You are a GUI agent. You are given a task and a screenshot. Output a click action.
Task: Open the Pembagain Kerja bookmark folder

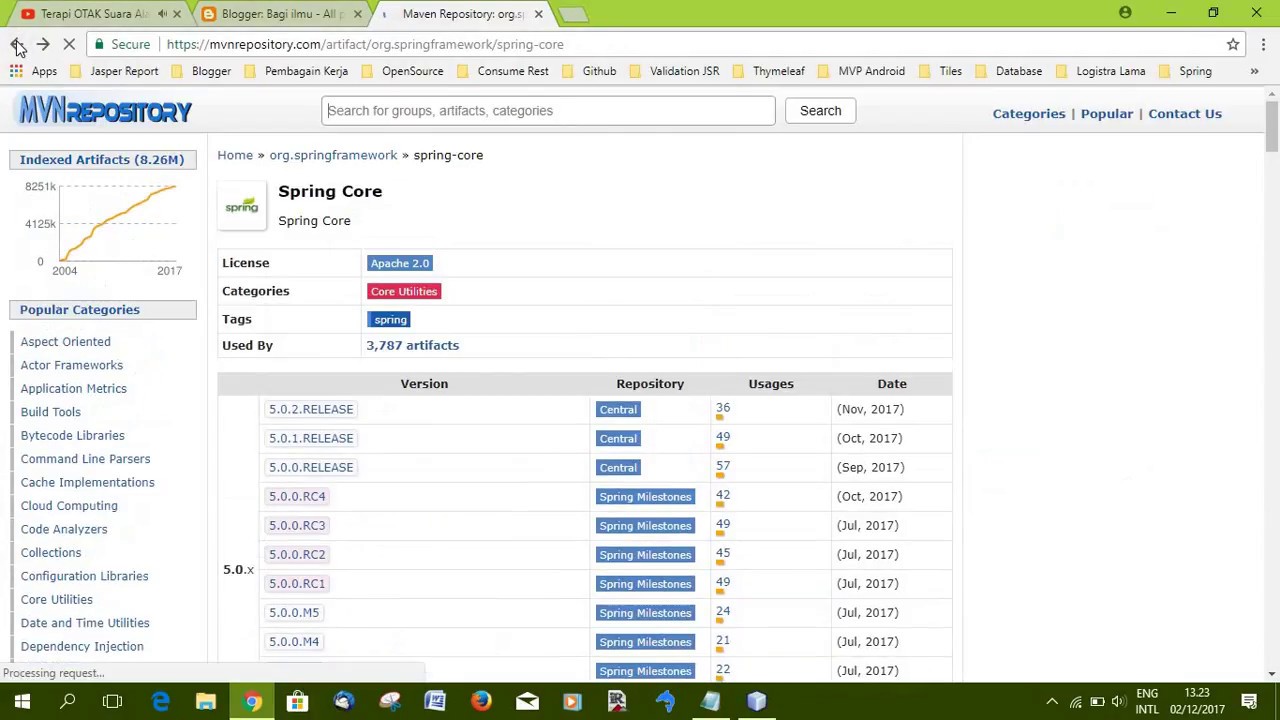pyautogui.click(x=296, y=71)
